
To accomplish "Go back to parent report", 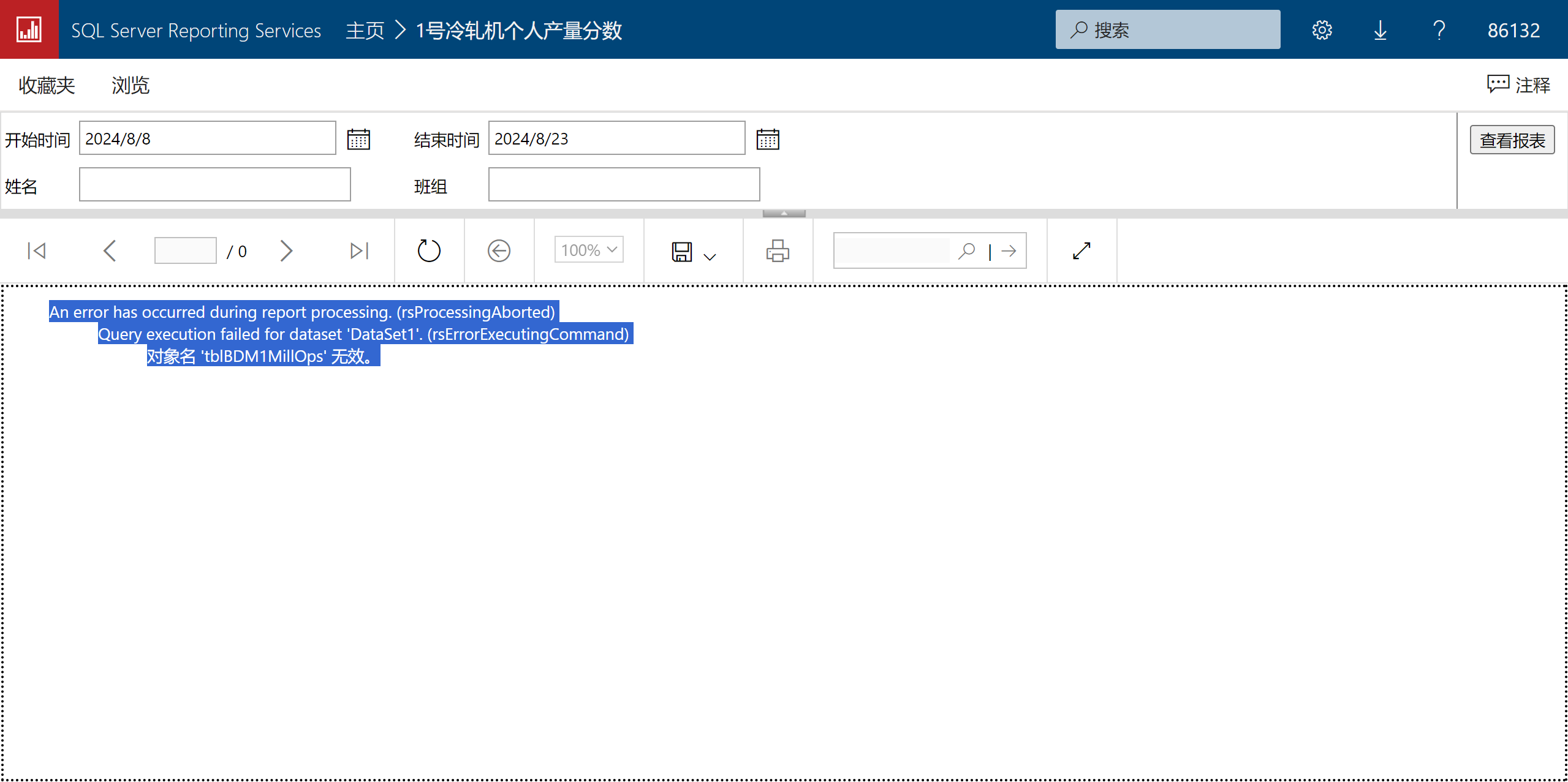I will tap(499, 250).
